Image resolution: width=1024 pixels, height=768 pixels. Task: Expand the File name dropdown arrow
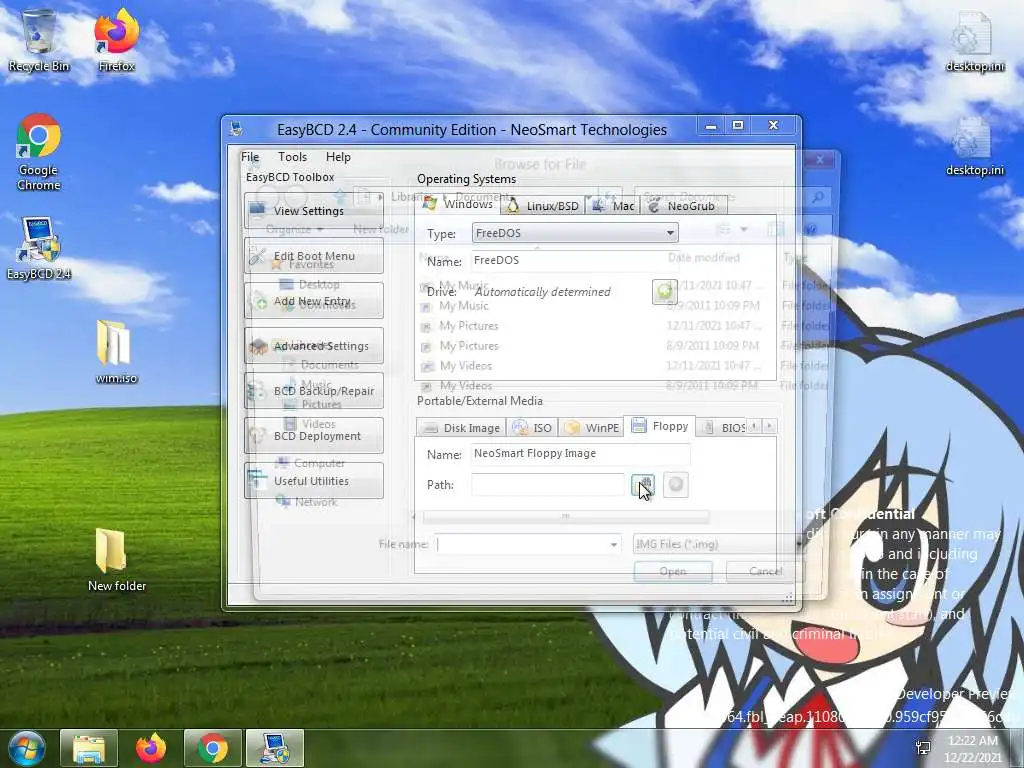[x=614, y=544]
